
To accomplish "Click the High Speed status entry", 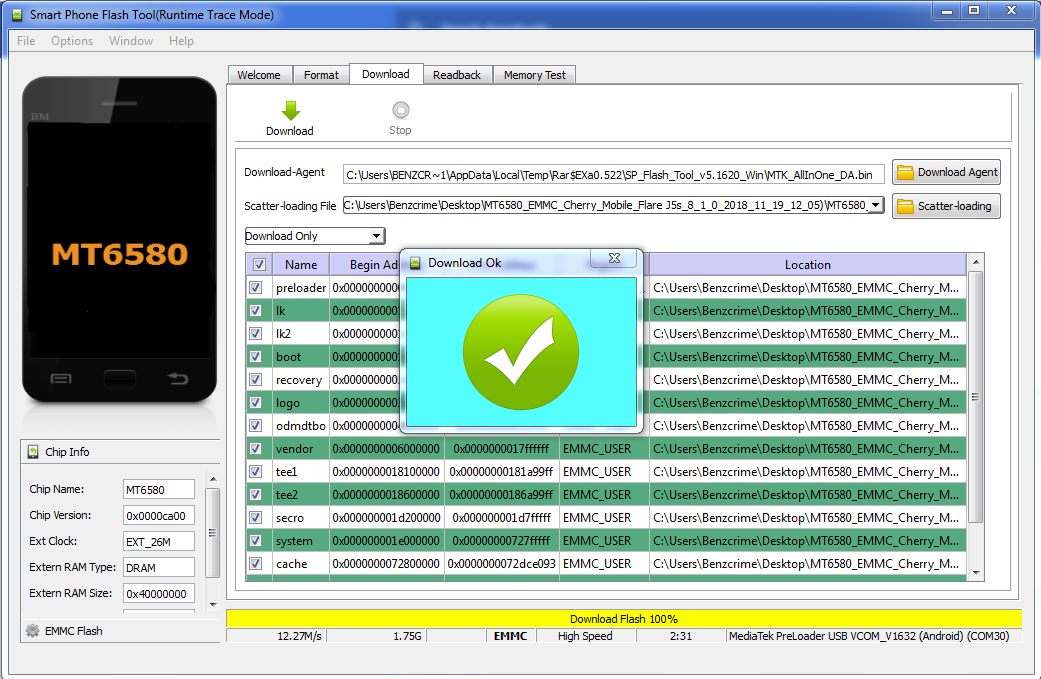I will pyautogui.click(x=585, y=636).
